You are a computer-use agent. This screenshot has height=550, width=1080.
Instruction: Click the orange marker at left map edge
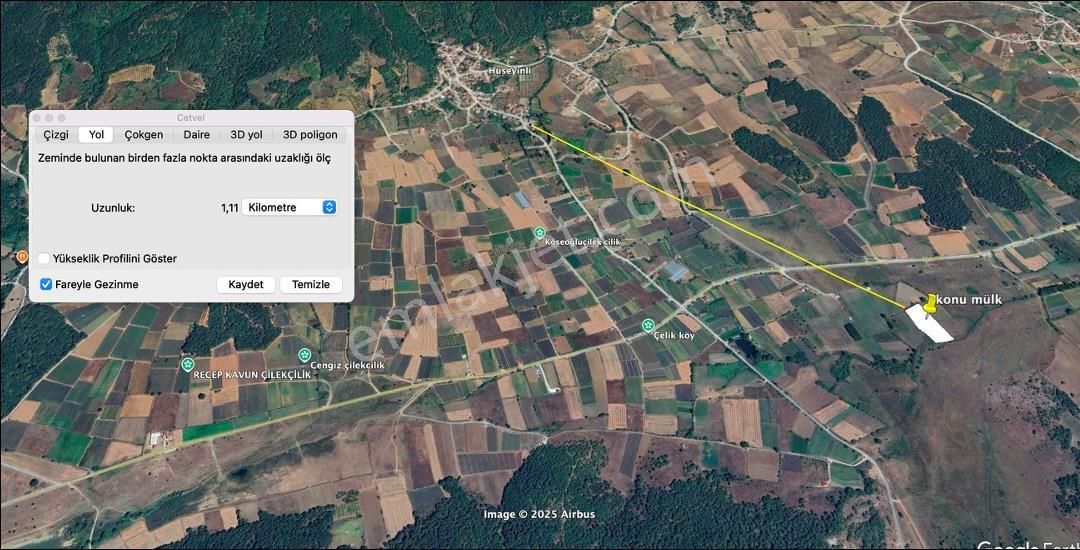coord(22,257)
